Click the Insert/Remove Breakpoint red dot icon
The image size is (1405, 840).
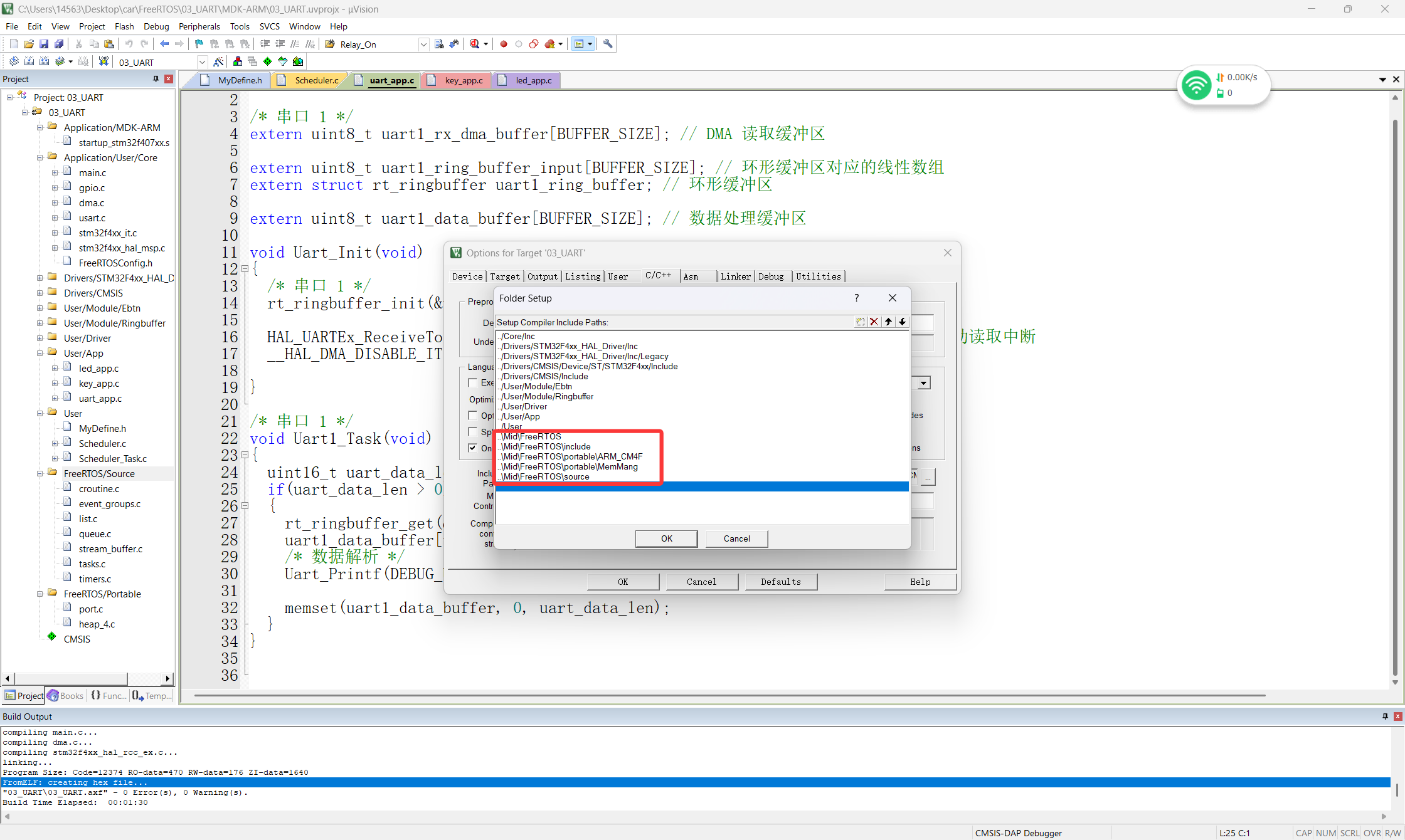(x=503, y=44)
